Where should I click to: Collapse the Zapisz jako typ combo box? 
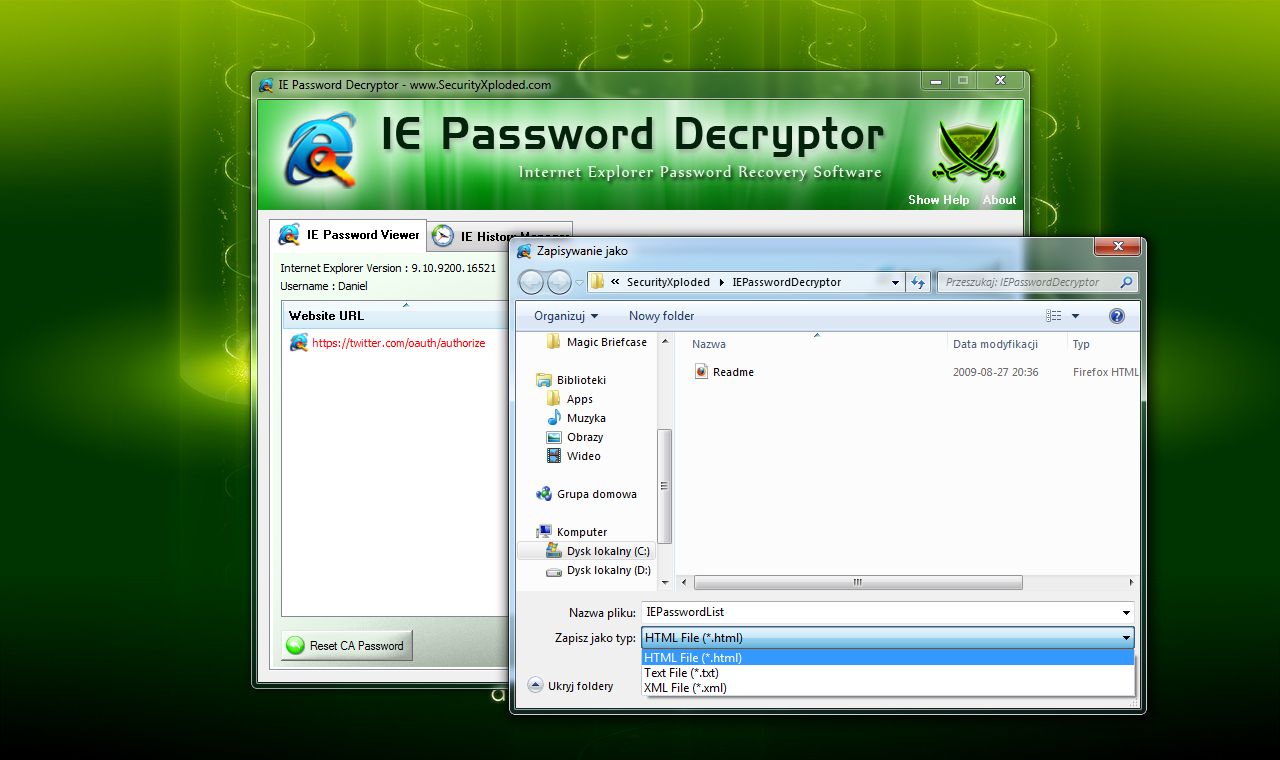point(1126,638)
